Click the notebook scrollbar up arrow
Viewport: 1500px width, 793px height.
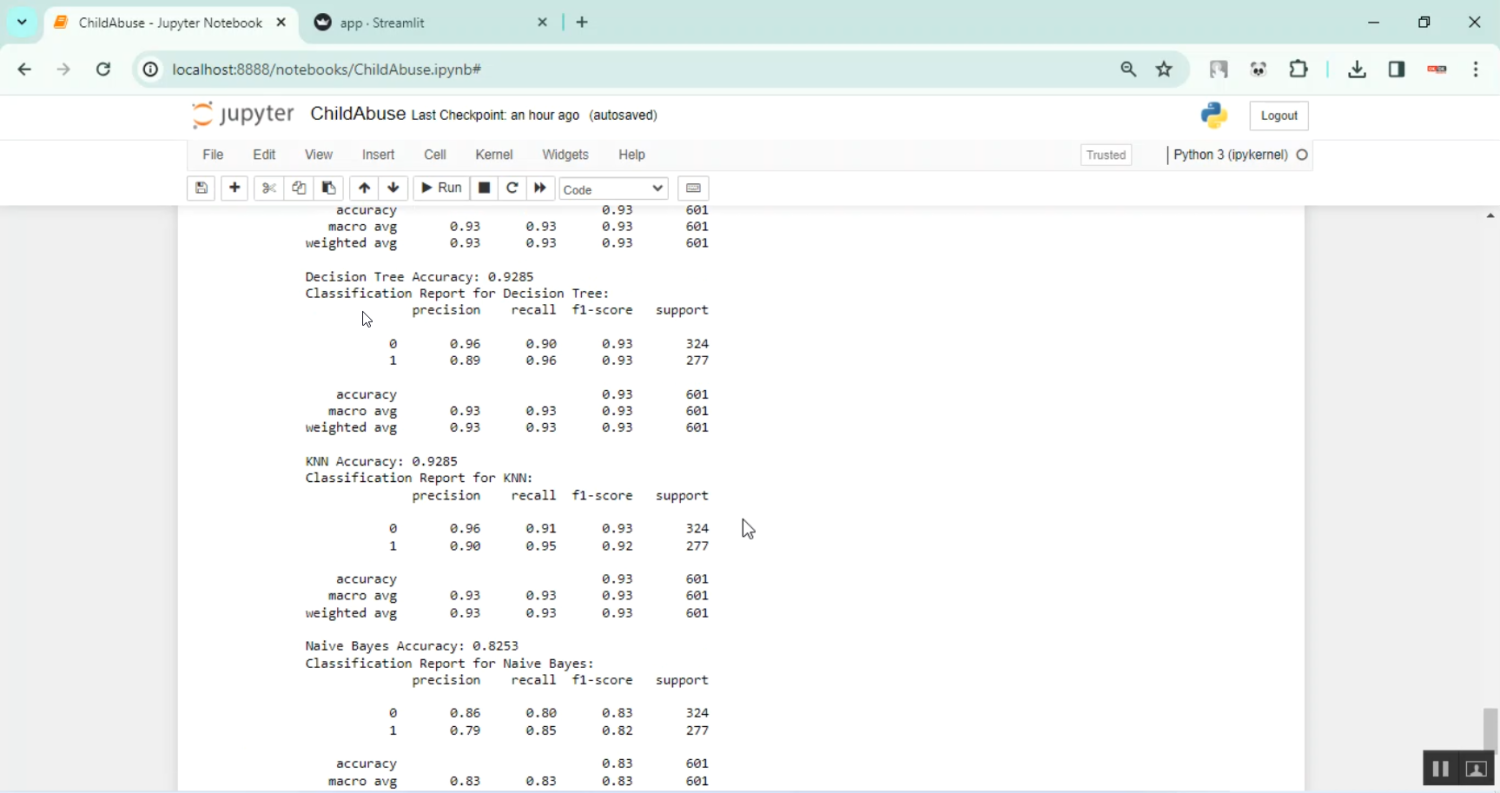click(x=1490, y=214)
